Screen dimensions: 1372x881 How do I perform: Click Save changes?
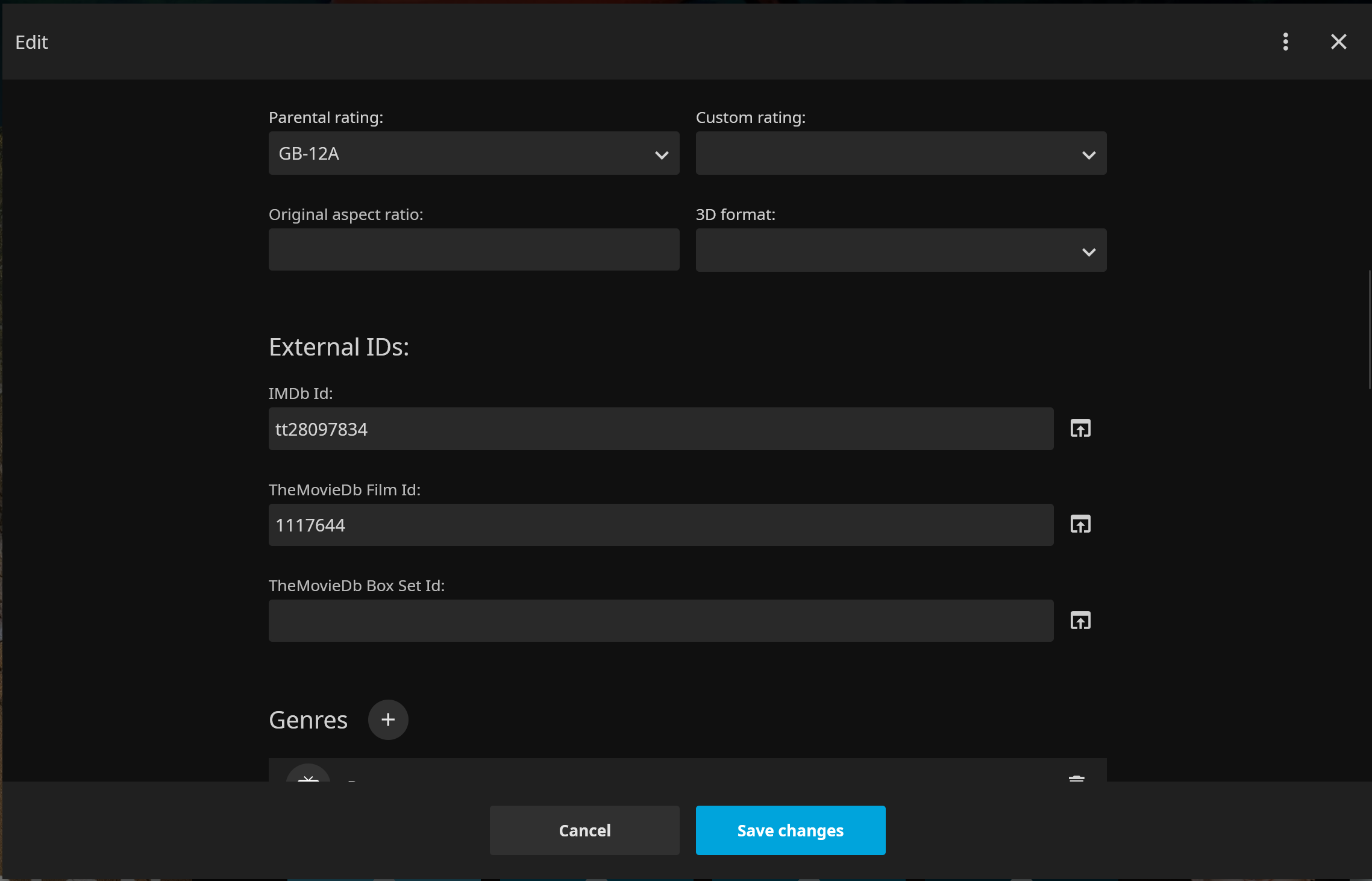click(x=790, y=830)
